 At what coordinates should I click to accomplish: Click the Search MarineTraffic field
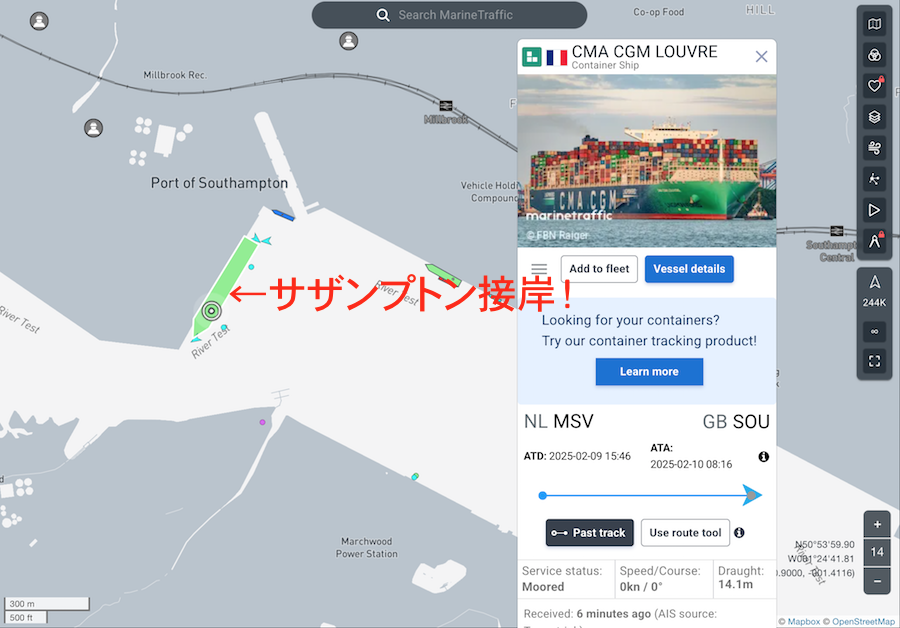click(x=449, y=15)
